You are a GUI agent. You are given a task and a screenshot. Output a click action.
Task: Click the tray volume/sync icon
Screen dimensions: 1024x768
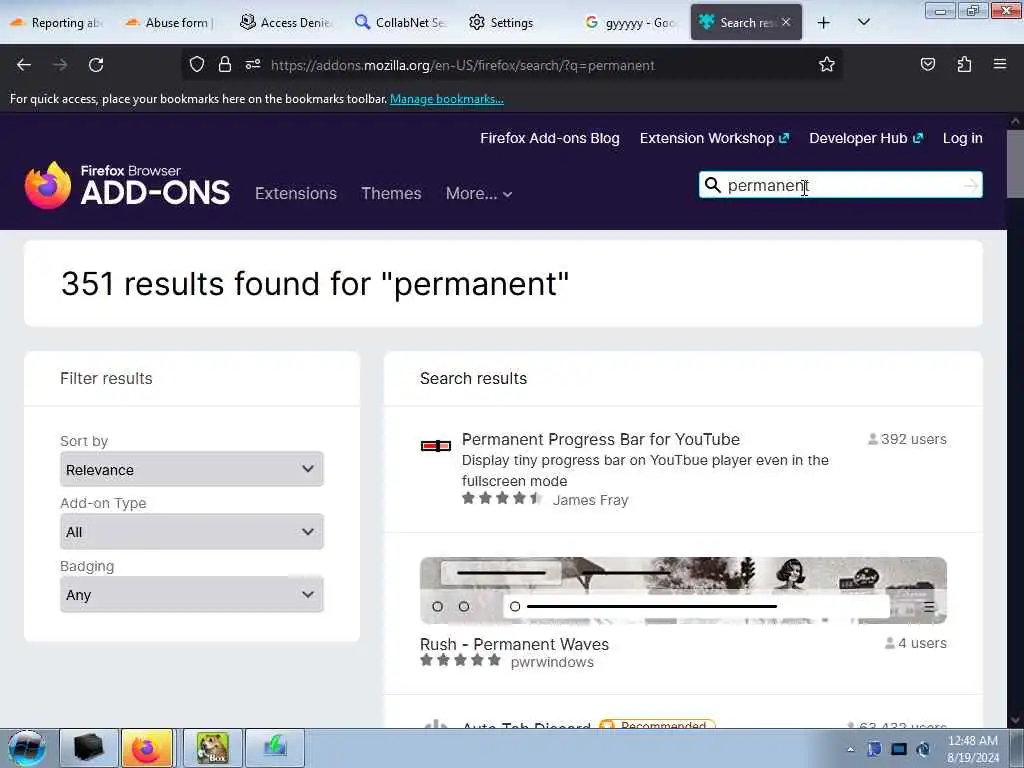pos(923,749)
